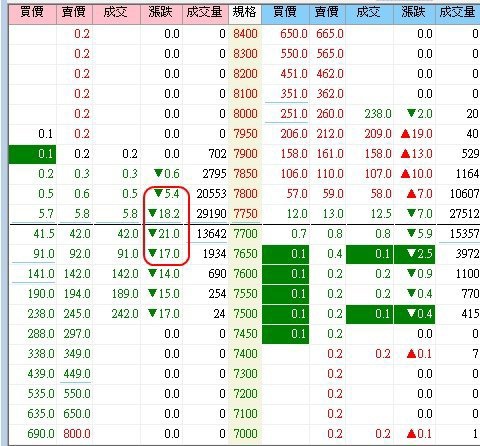Select strike price 7750
The height and width of the screenshot is (446, 480).
pos(245,214)
